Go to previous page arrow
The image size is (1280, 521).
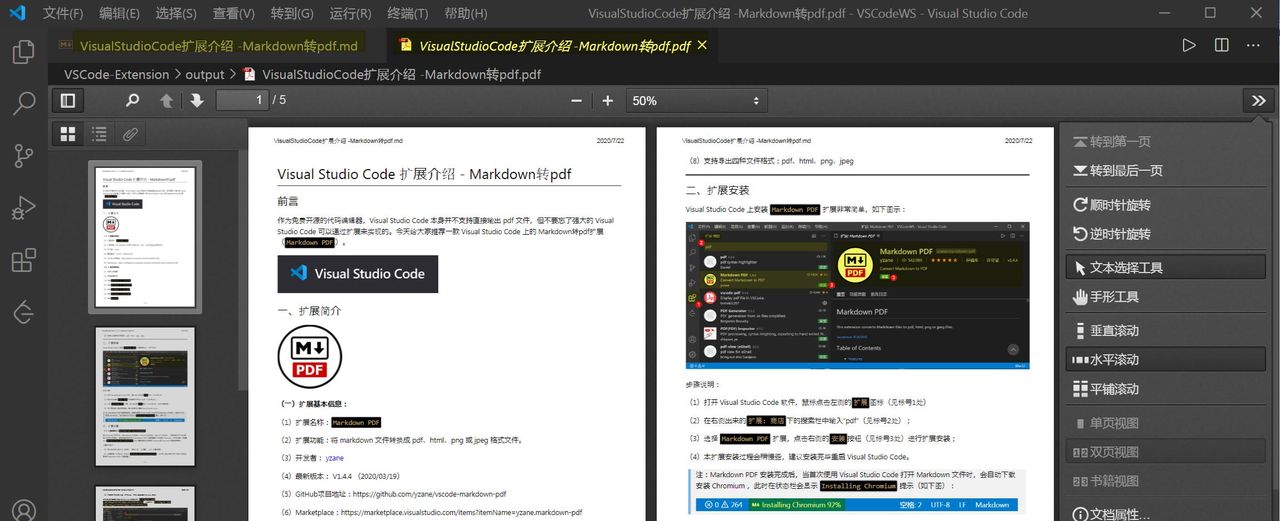click(166, 100)
